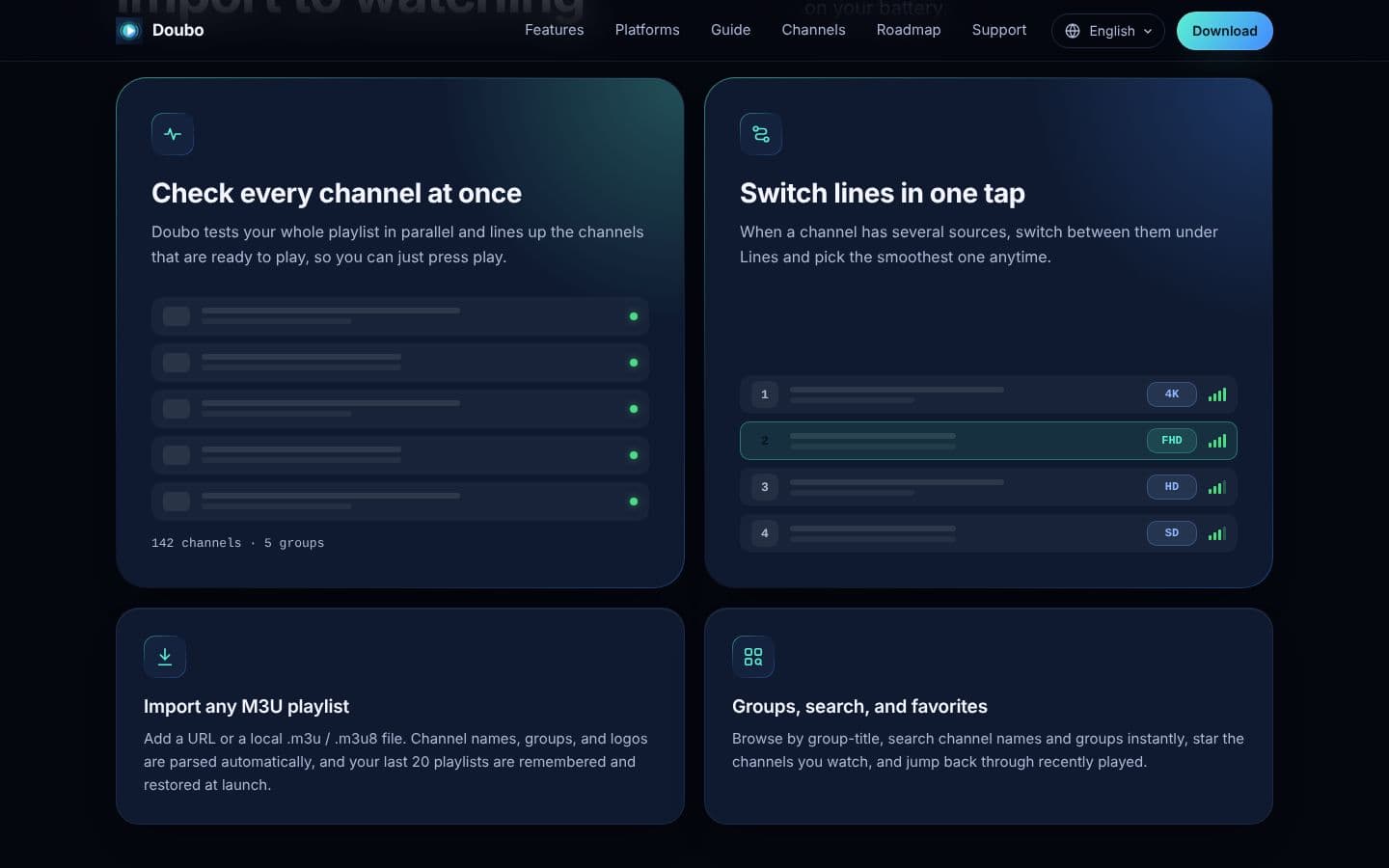Open the Features nav item
1389x868 pixels.
click(x=554, y=30)
